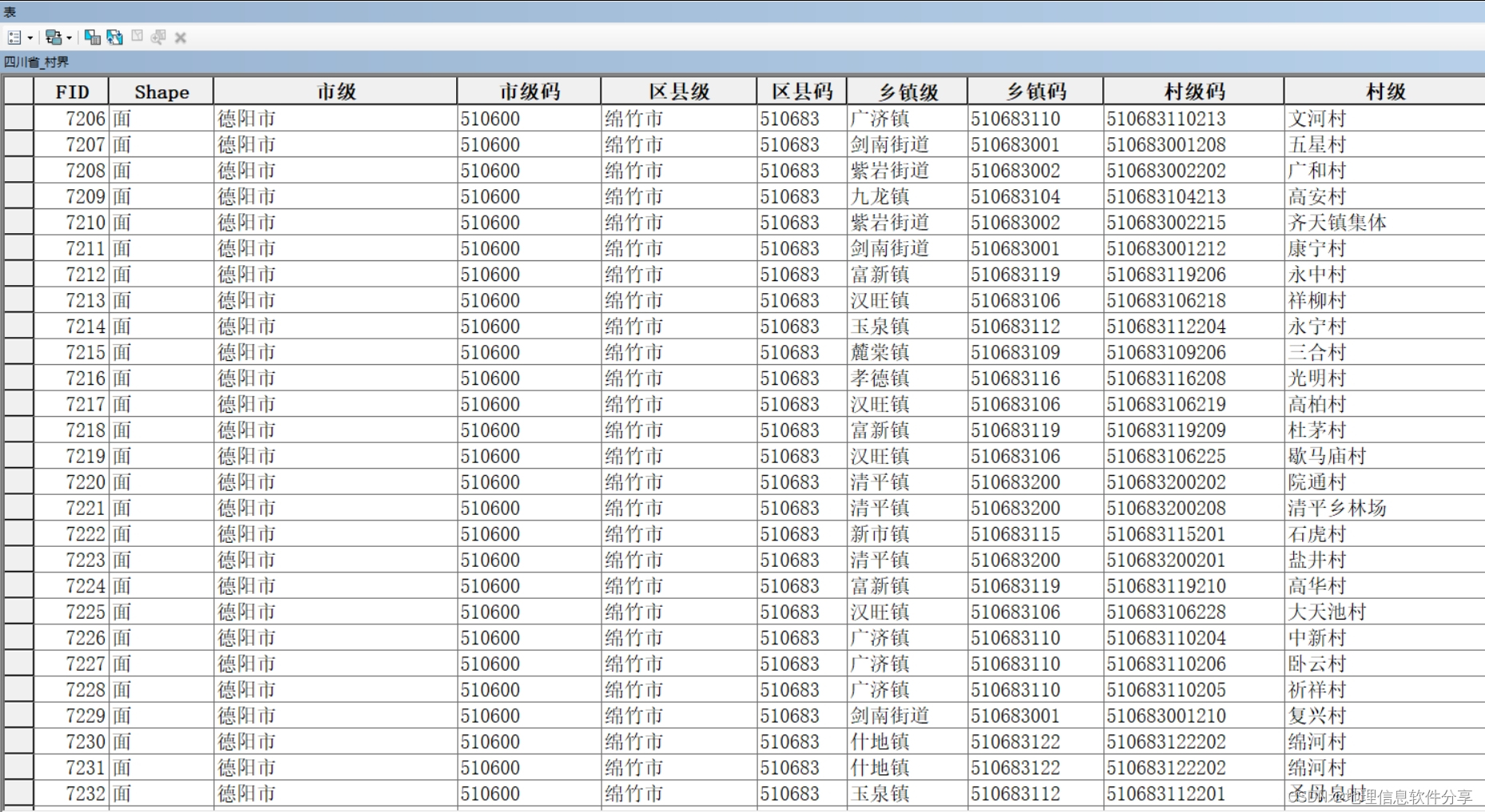Expand the Table Options dropdown arrow

pyautogui.click(x=30, y=38)
